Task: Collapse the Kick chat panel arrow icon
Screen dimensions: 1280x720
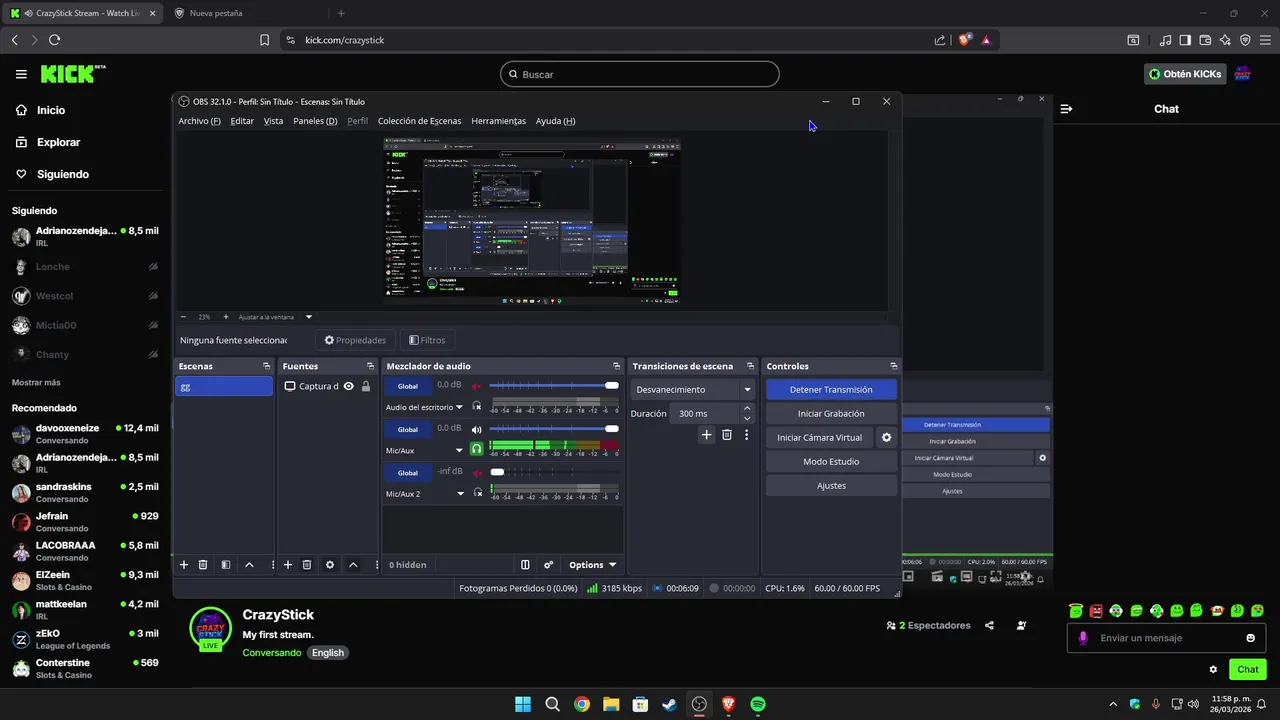Action: [1066, 109]
